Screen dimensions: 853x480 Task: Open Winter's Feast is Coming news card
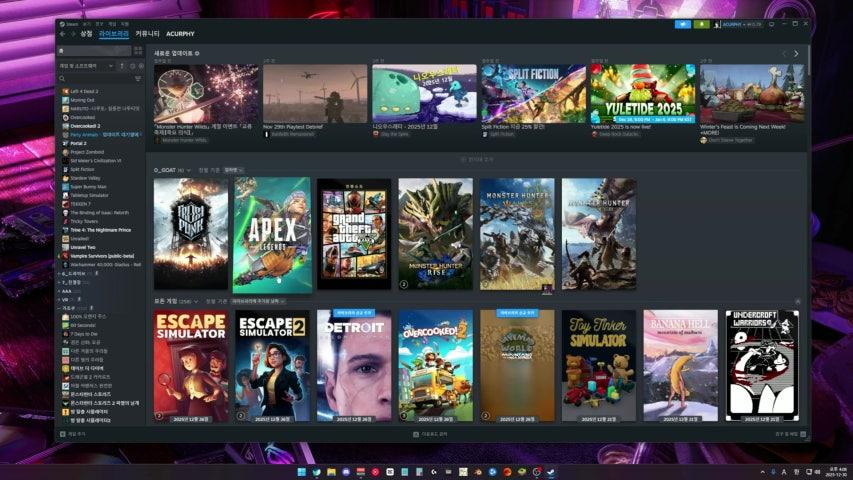click(x=752, y=103)
